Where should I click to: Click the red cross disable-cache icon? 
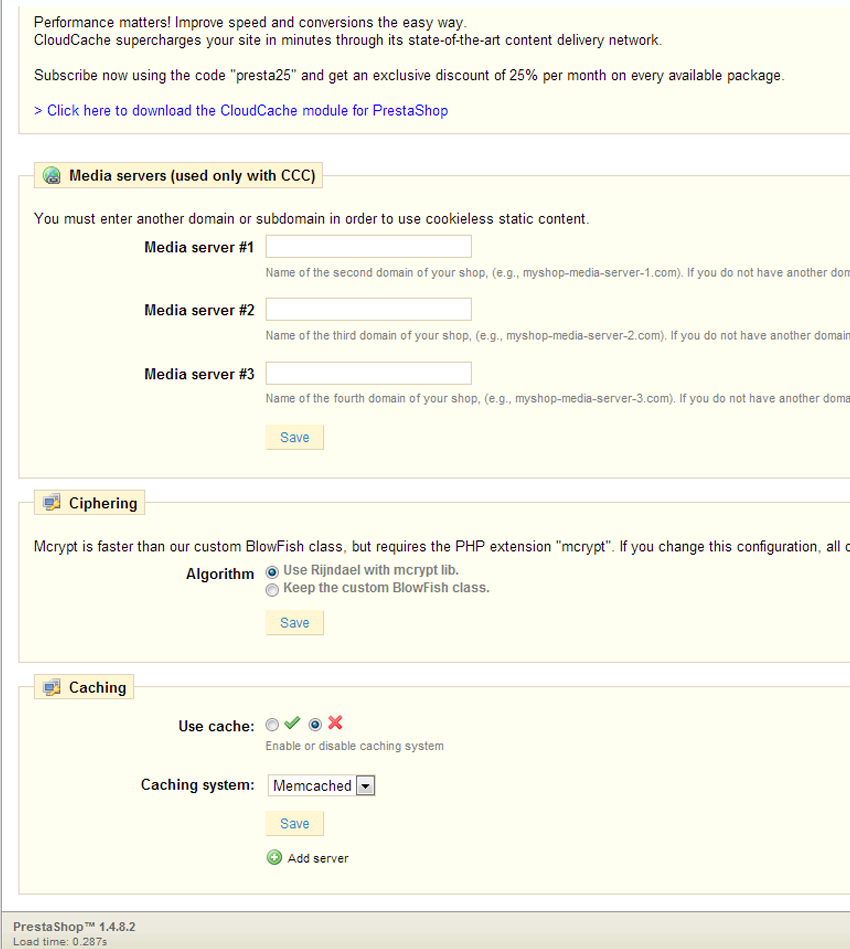[x=335, y=723]
